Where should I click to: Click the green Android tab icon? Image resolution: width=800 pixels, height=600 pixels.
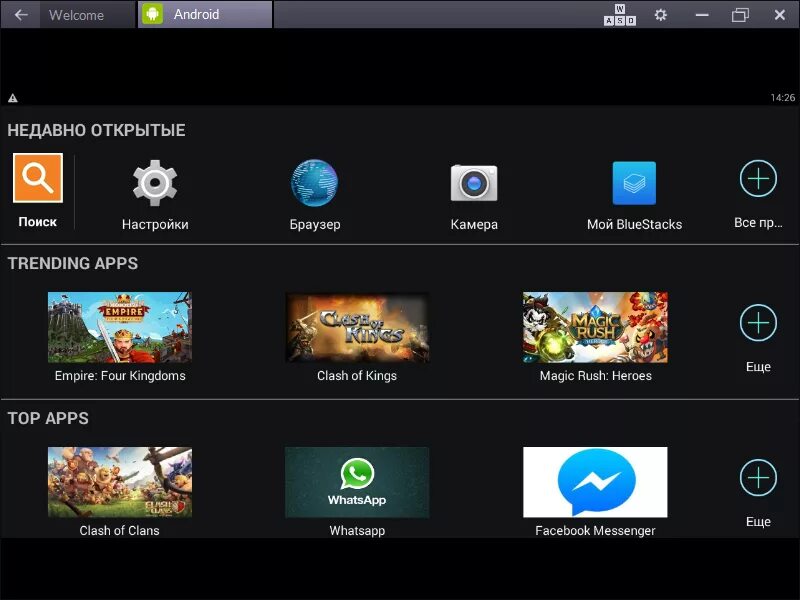point(152,14)
